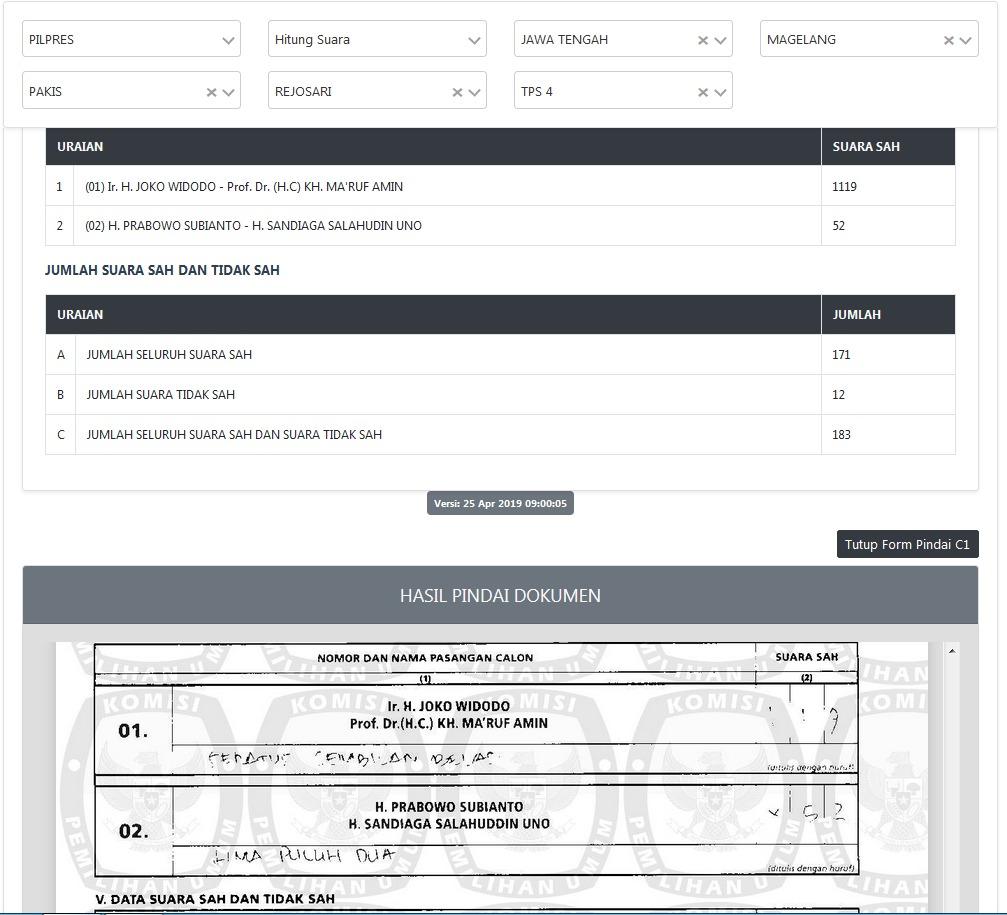Expand the PAKIS dropdown arrow
This screenshot has height=915, width=1007.
click(x=228, y=92)
